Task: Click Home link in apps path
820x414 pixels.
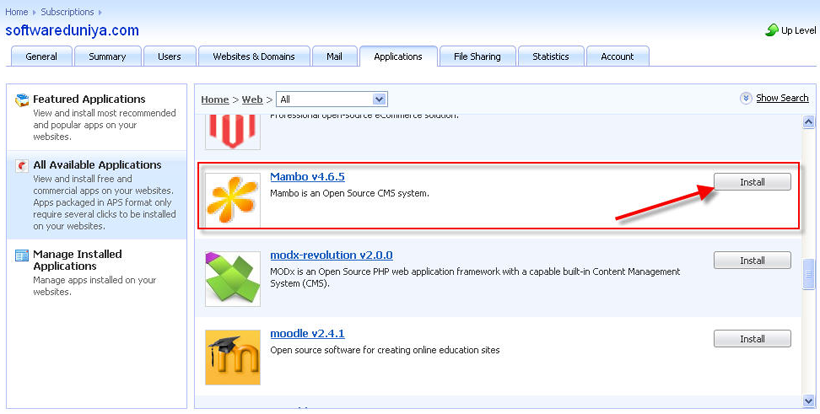Action: pos(215,99)
